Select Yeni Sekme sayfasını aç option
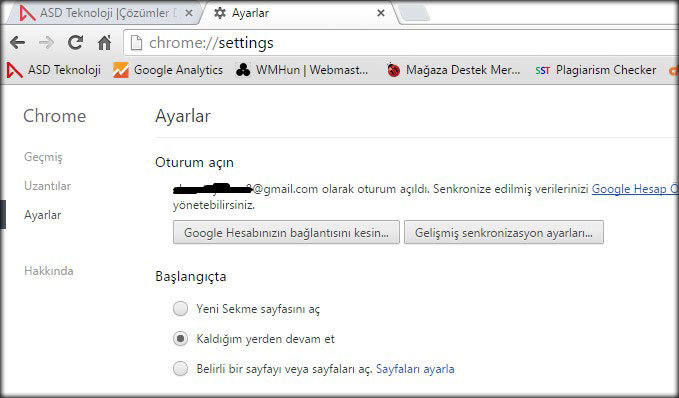Screen dimensions: 679x398 click(180, 309)
